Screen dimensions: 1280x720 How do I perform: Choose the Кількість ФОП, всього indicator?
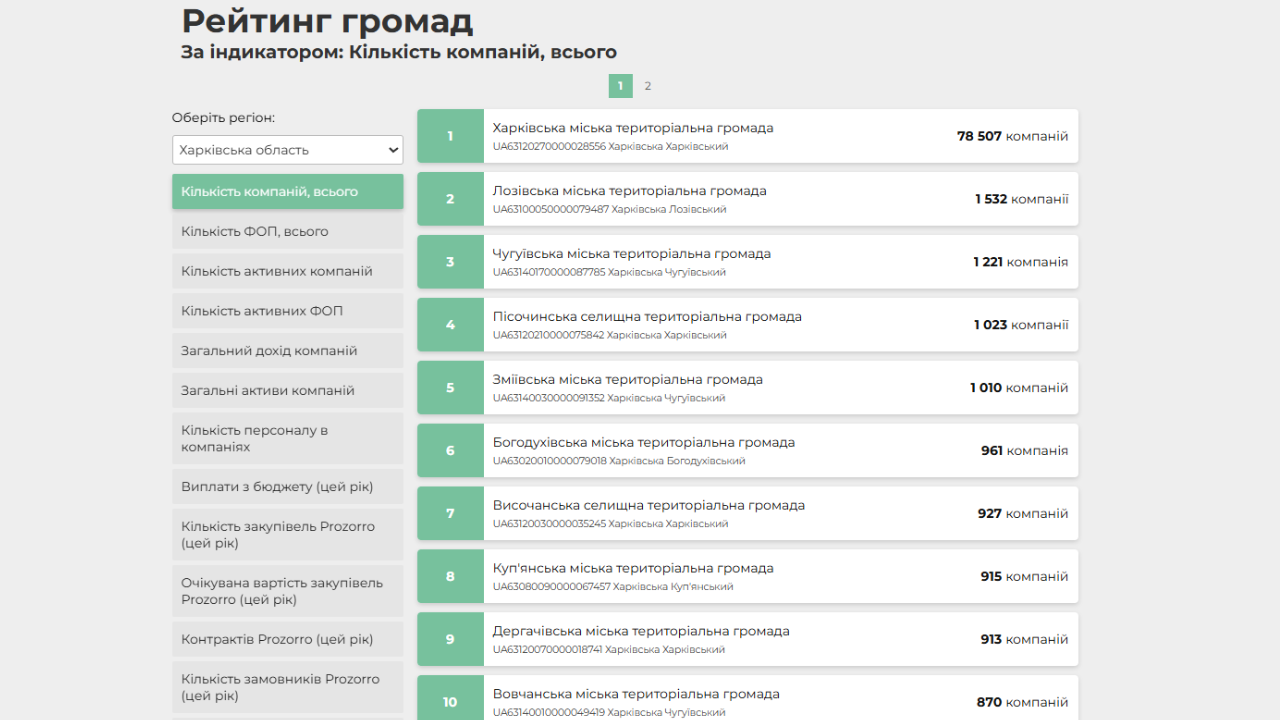point(287,232)
